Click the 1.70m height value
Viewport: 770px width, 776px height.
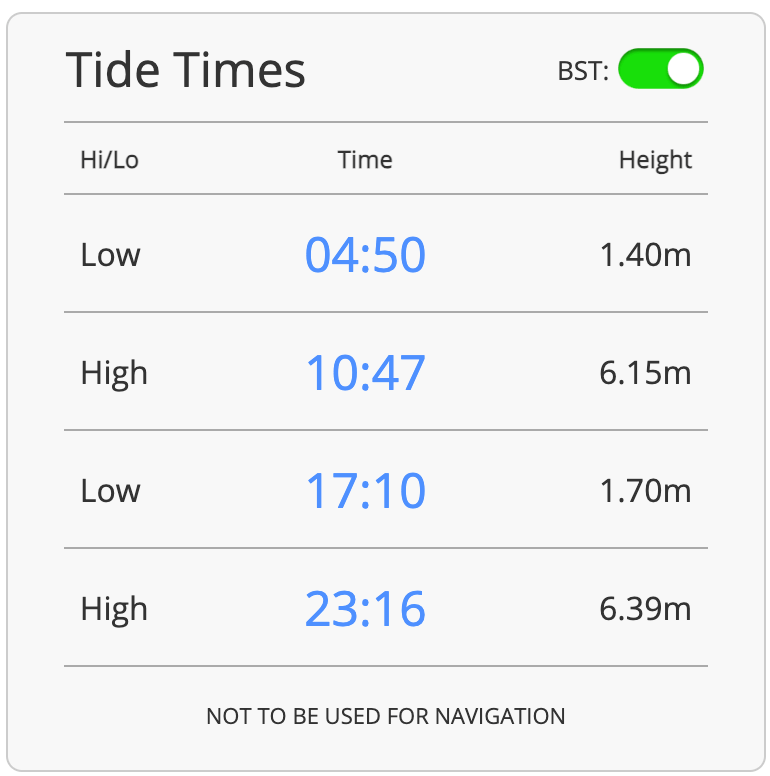coord(645,490)
